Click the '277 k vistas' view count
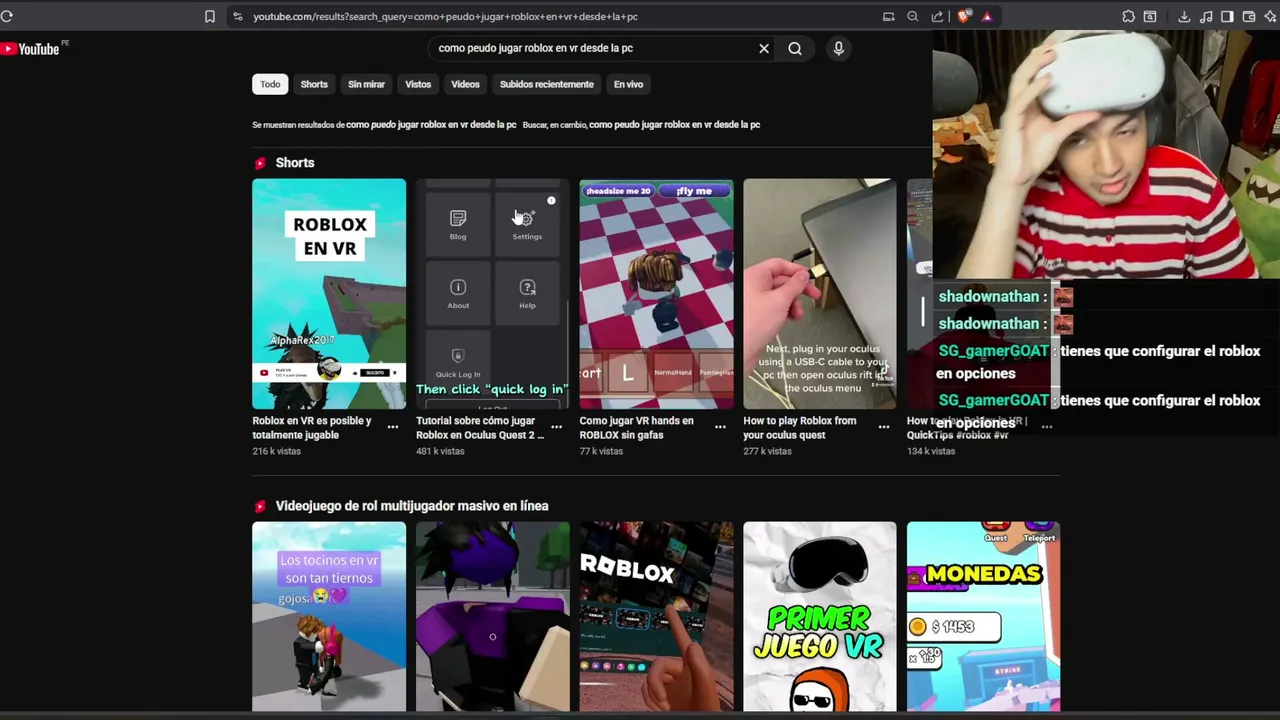 point(767,451)
